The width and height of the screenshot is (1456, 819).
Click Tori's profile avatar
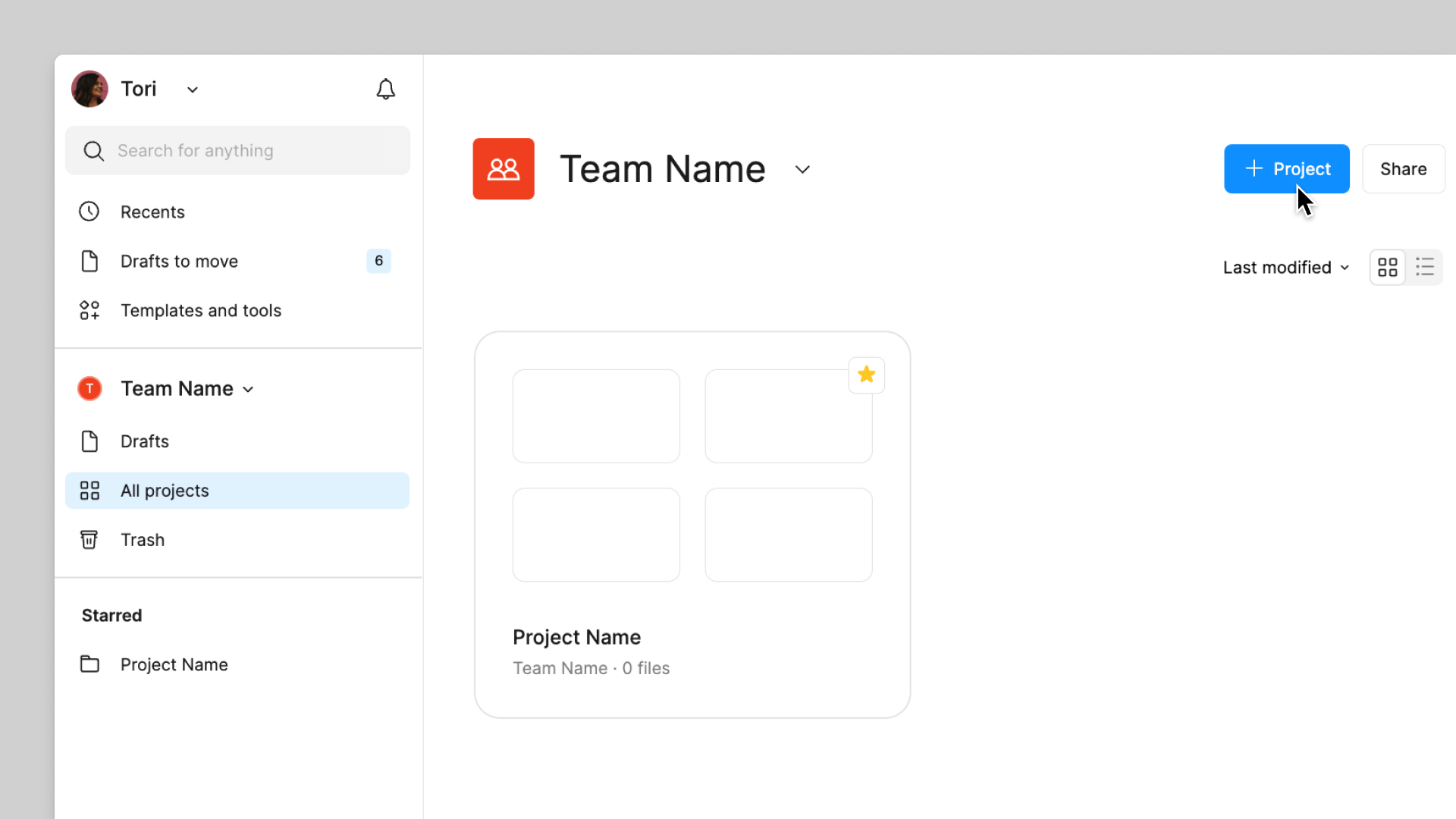point(89,89)
